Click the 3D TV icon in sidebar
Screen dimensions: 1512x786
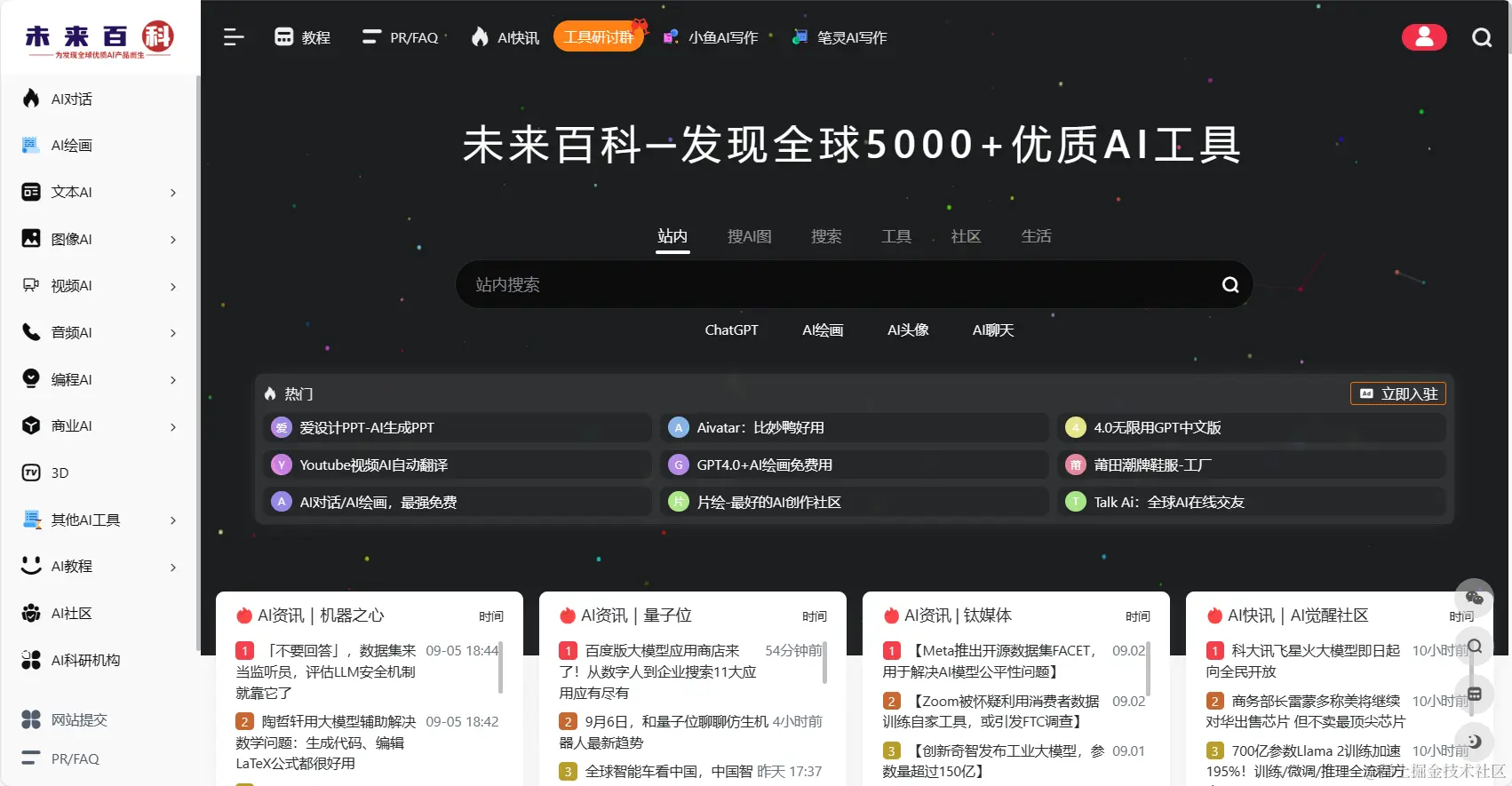click(x=31, y=472)
